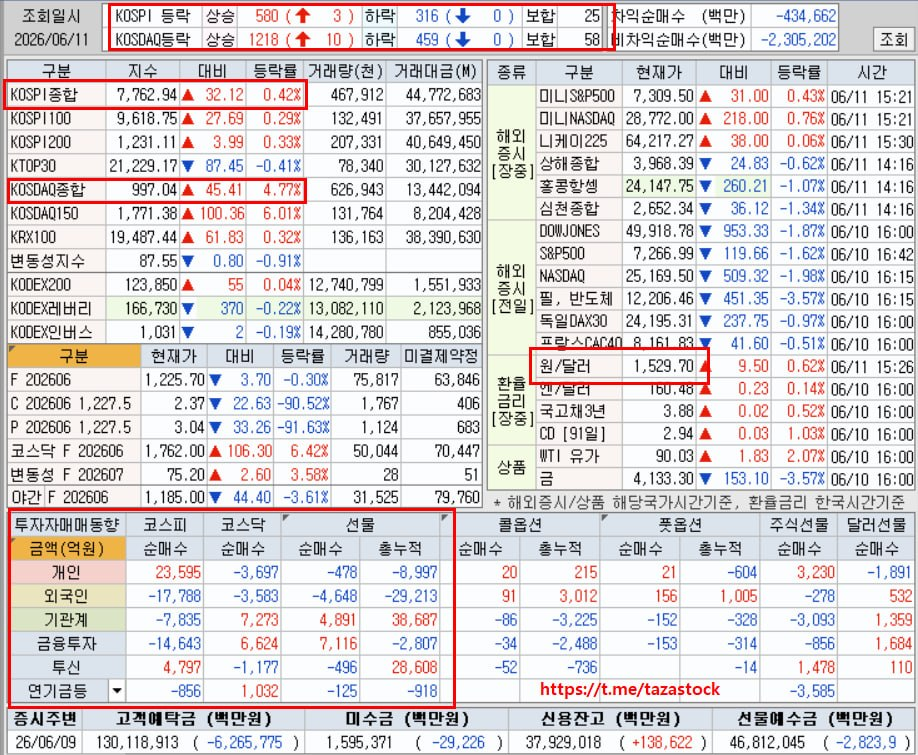Click the 차익순매수 value -434,662
The image size is (918, 755).
click(806, 16)
